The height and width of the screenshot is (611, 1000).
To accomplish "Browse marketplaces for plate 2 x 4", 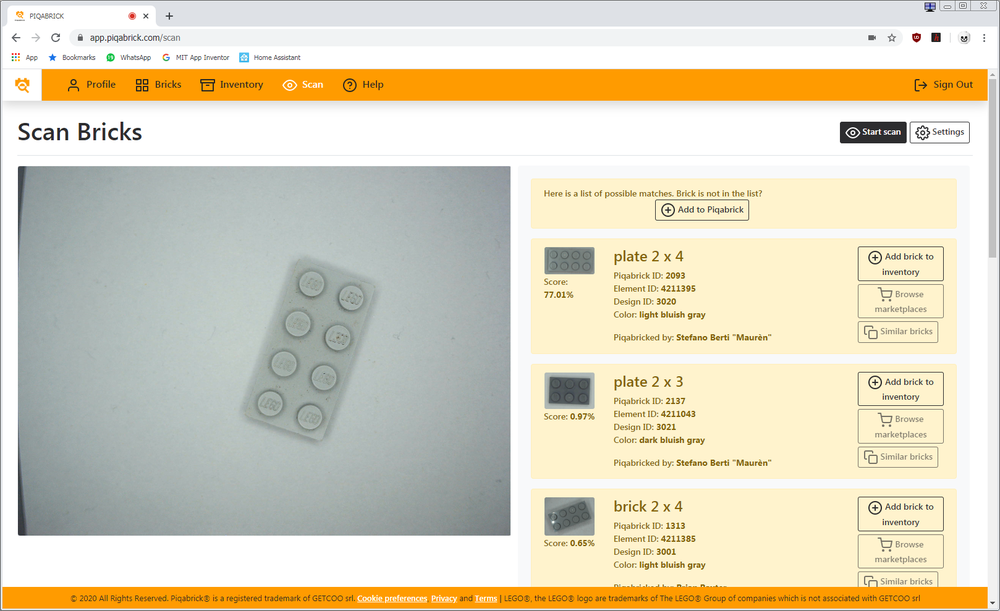I will pyautogui.click(x=900, y=301).
